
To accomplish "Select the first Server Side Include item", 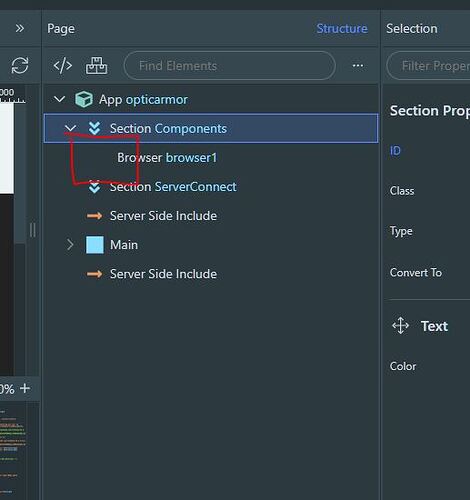I will (x=163, y=216).
